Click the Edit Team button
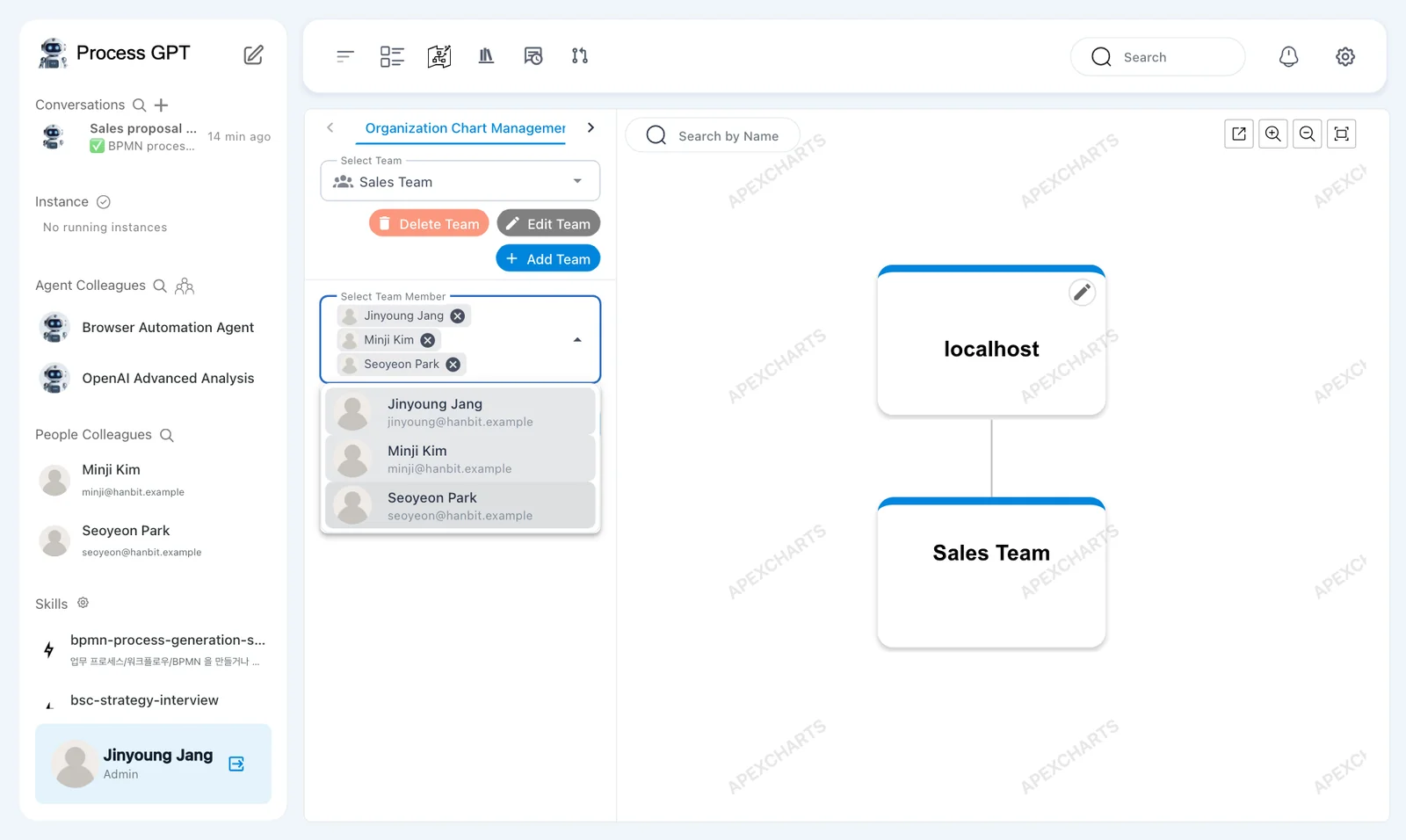 click(548, 223)
